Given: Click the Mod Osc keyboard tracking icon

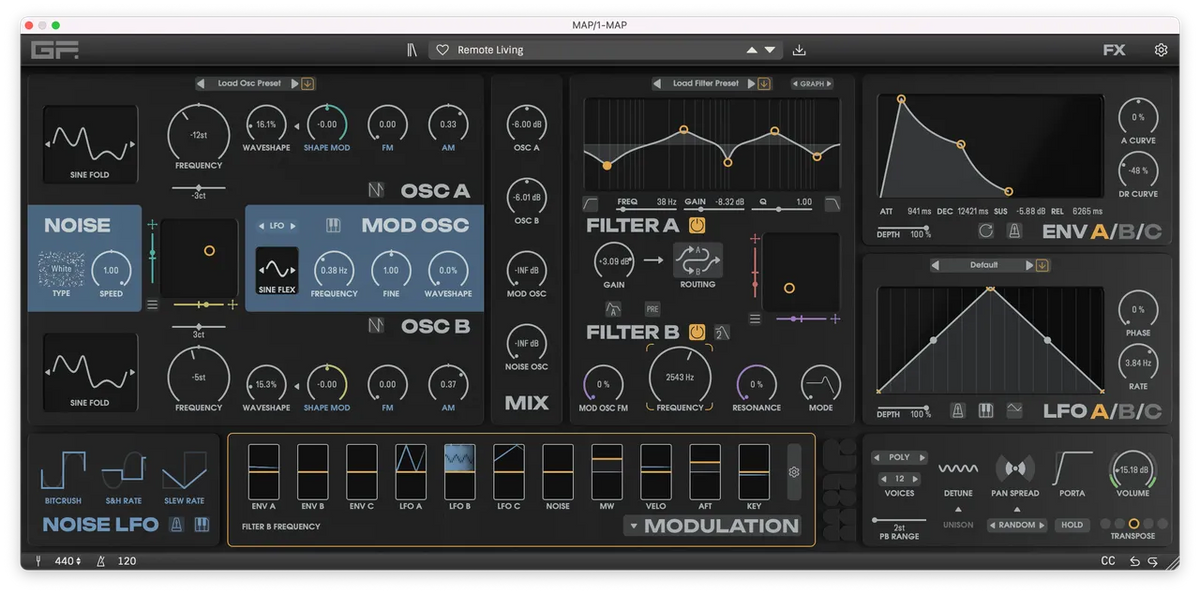Looking at the screenshot, I should coord(333,226).
